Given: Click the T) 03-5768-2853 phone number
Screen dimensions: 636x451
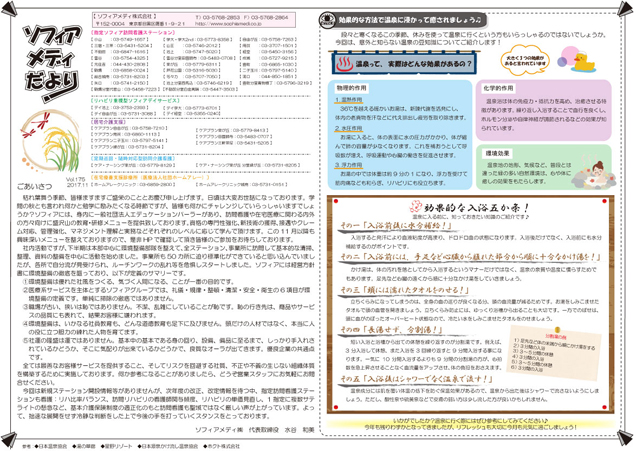Looking at the screenshot, I should [217, 17].
